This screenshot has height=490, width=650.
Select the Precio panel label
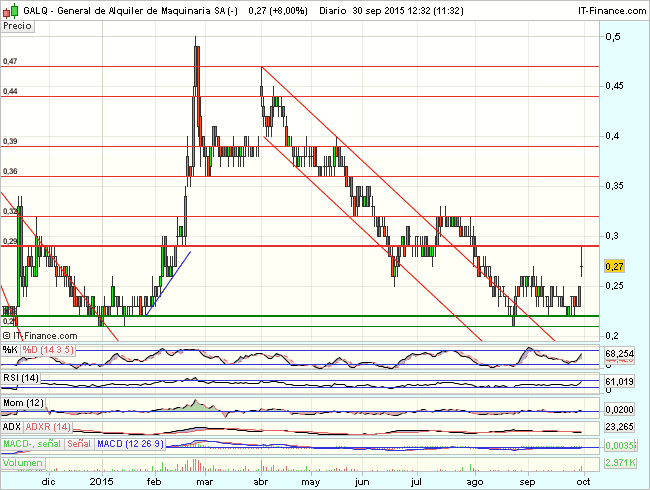coord(17,26)
